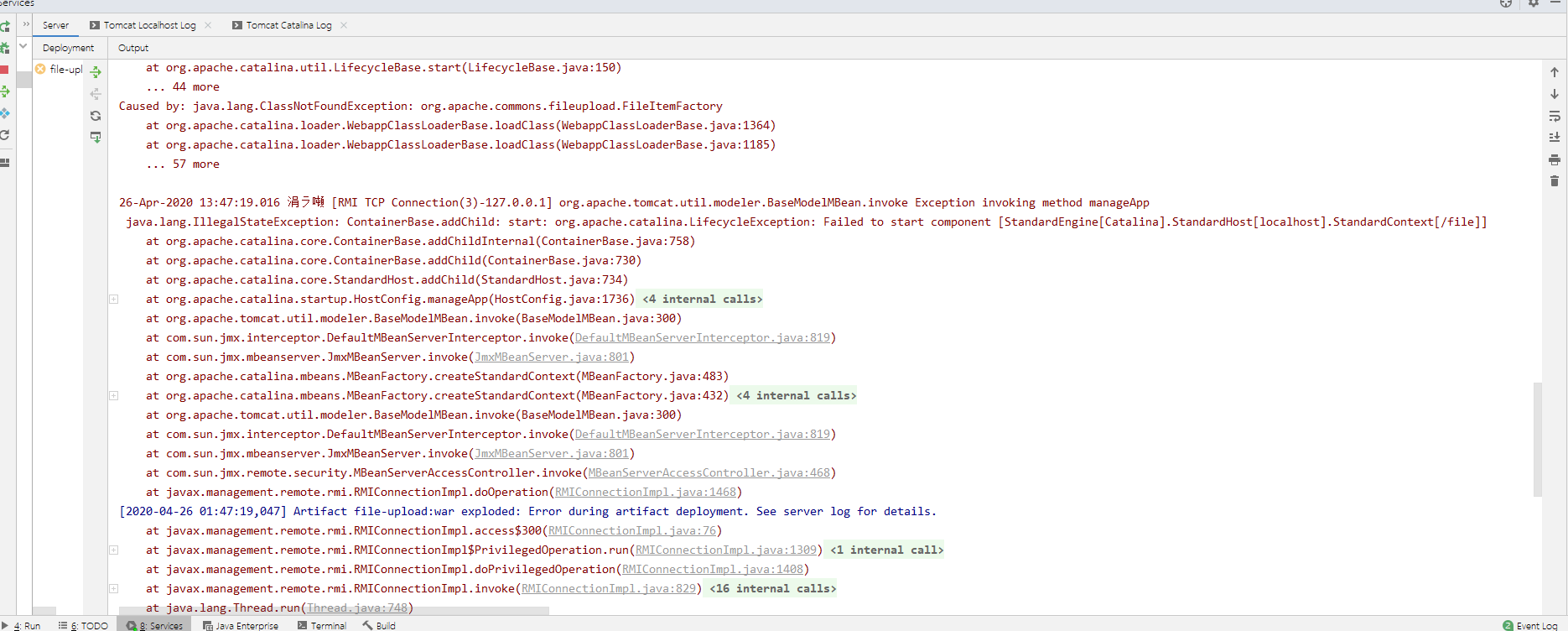Expand '<4 internal calls>' after MBeanFactory.java:432

pos(797,395)
